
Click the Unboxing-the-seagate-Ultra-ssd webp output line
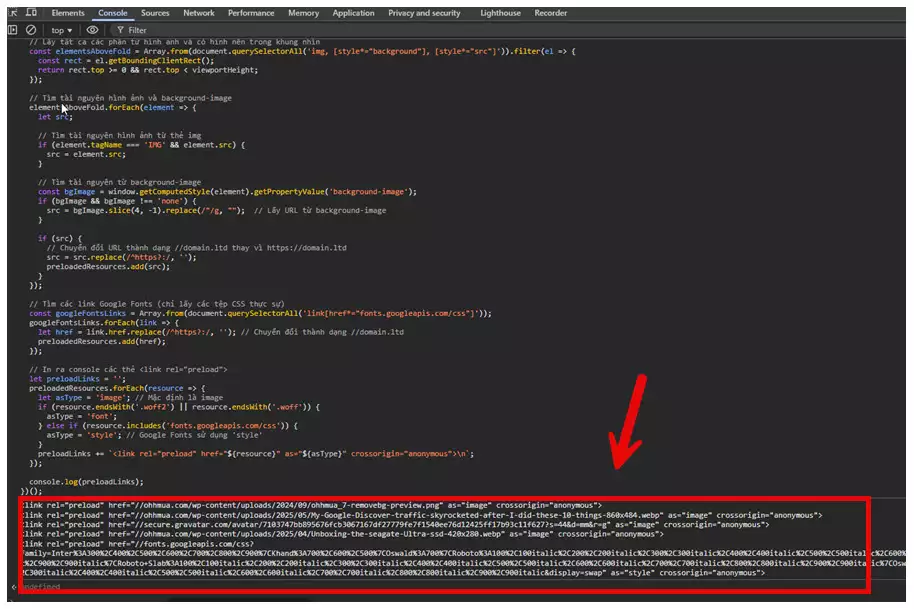[343, 533]
